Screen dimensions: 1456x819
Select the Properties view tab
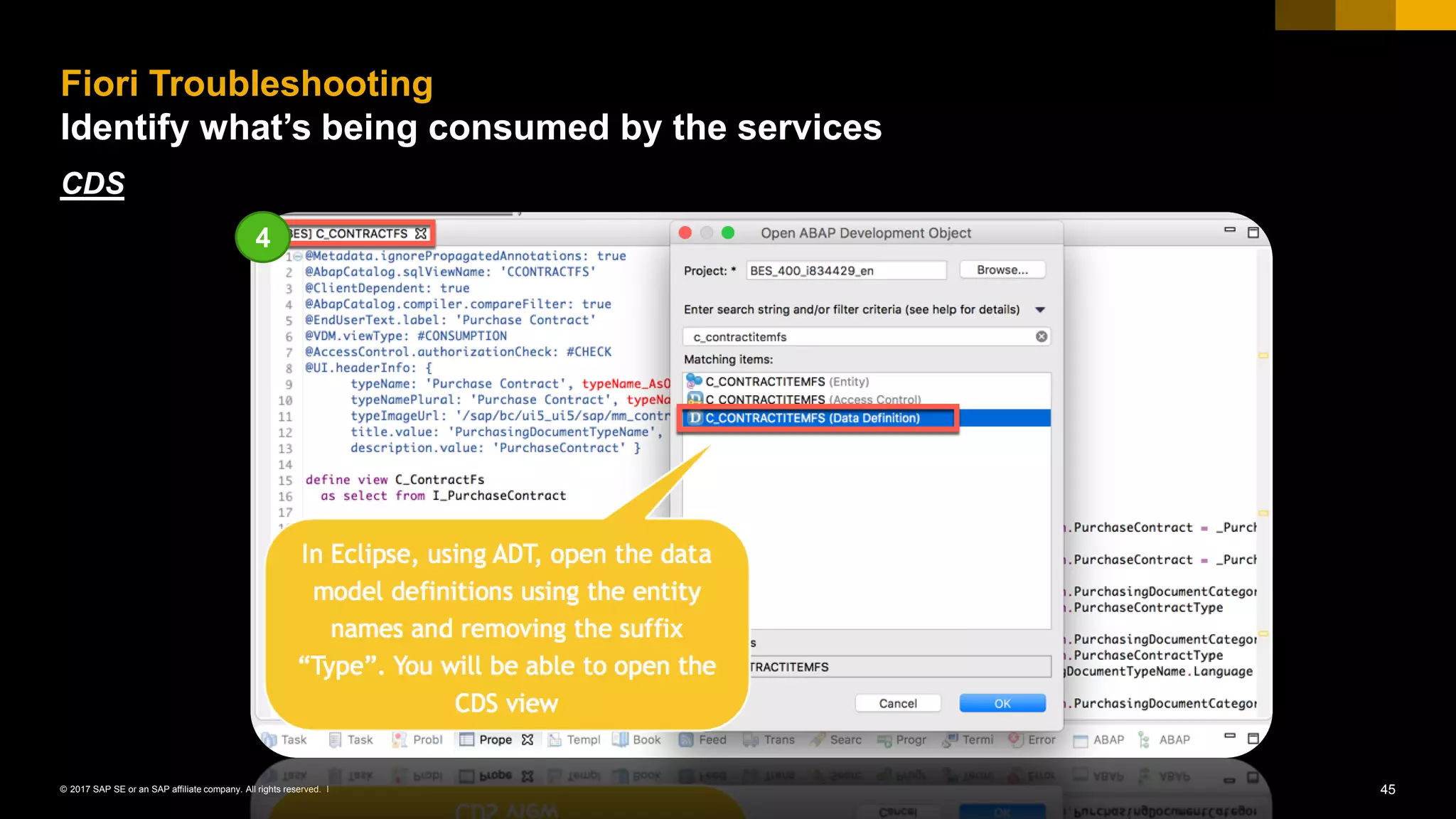(486, 740)
